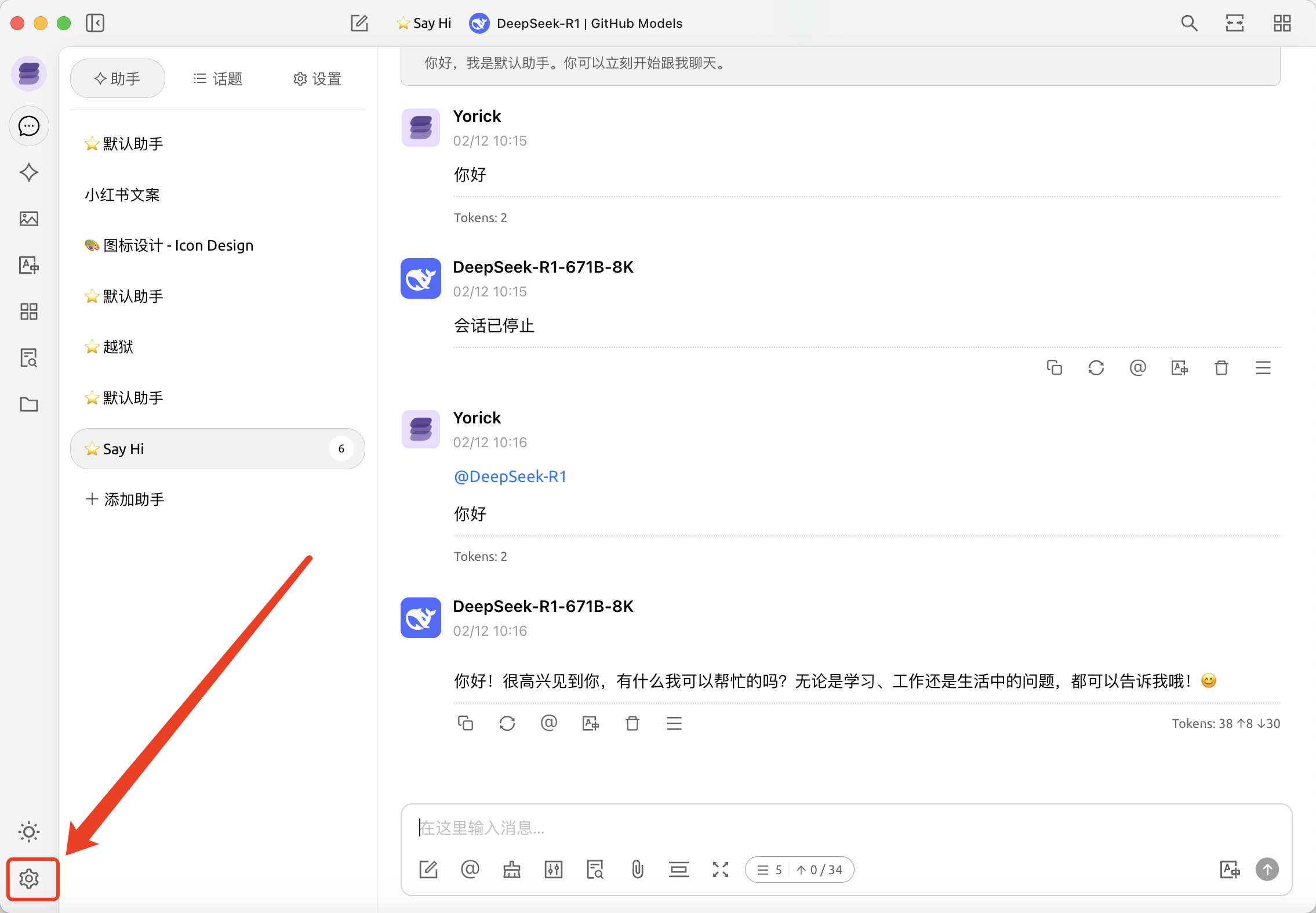Toggle input box expand to fullscreen
Viewport: 1316px width, 913px height.
point(720,869)
